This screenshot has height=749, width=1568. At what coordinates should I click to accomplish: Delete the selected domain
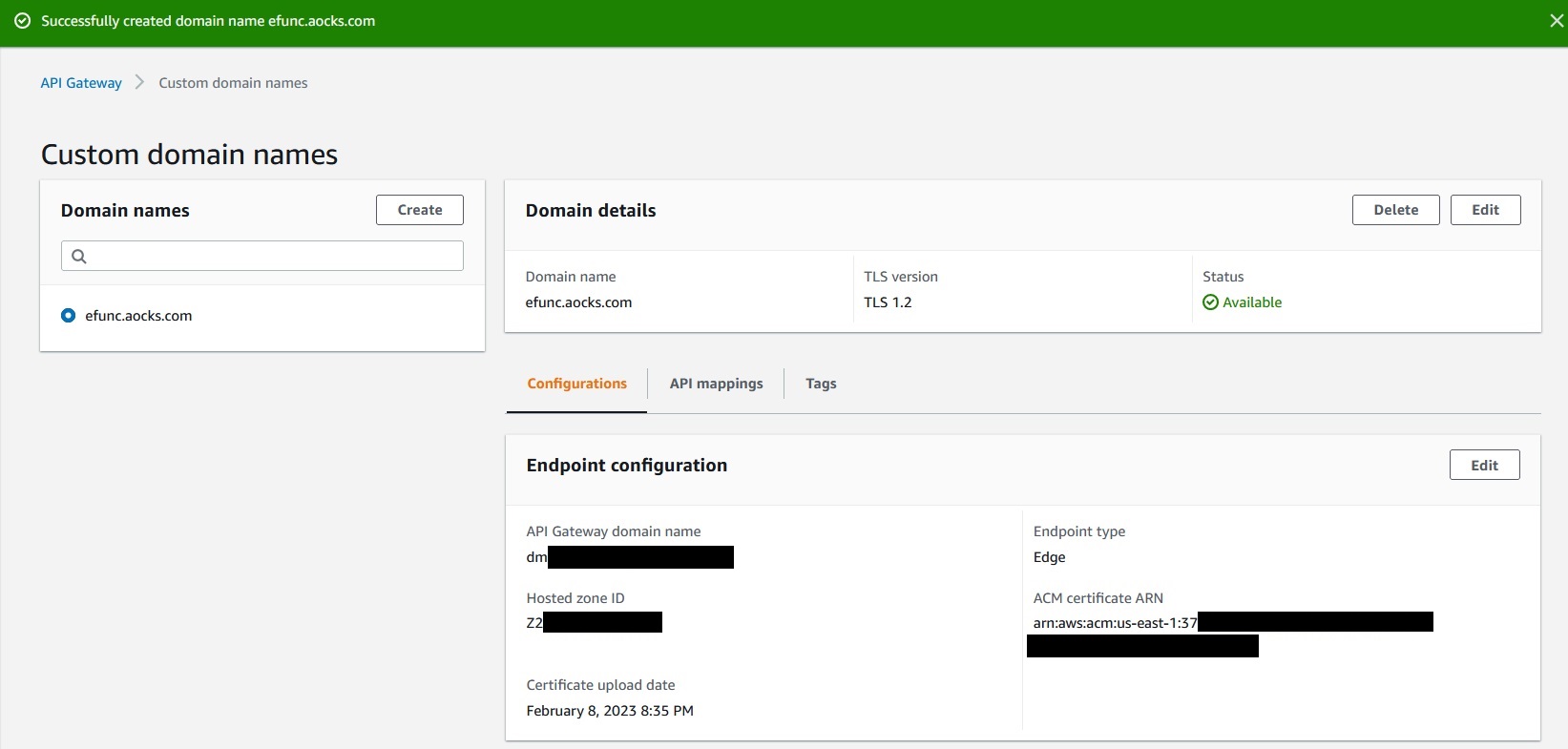pos(1395,210)
